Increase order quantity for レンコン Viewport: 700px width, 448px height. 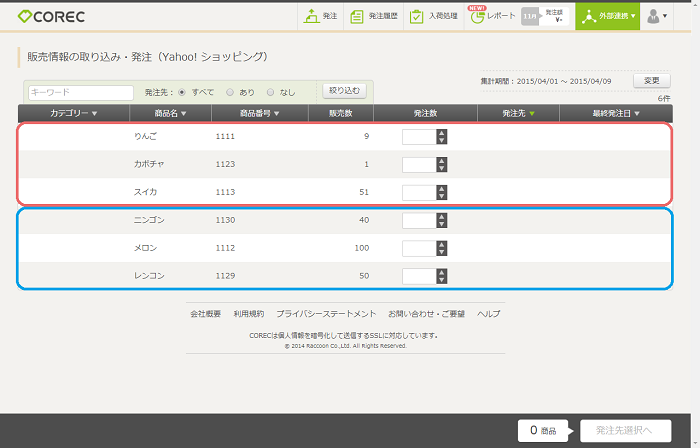click(x=442, y=272)
